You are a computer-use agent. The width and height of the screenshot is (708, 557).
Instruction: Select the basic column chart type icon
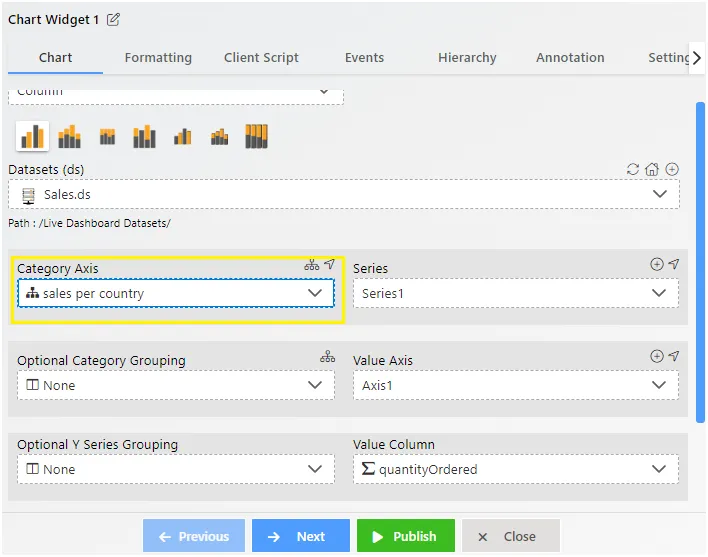point(33,136)
